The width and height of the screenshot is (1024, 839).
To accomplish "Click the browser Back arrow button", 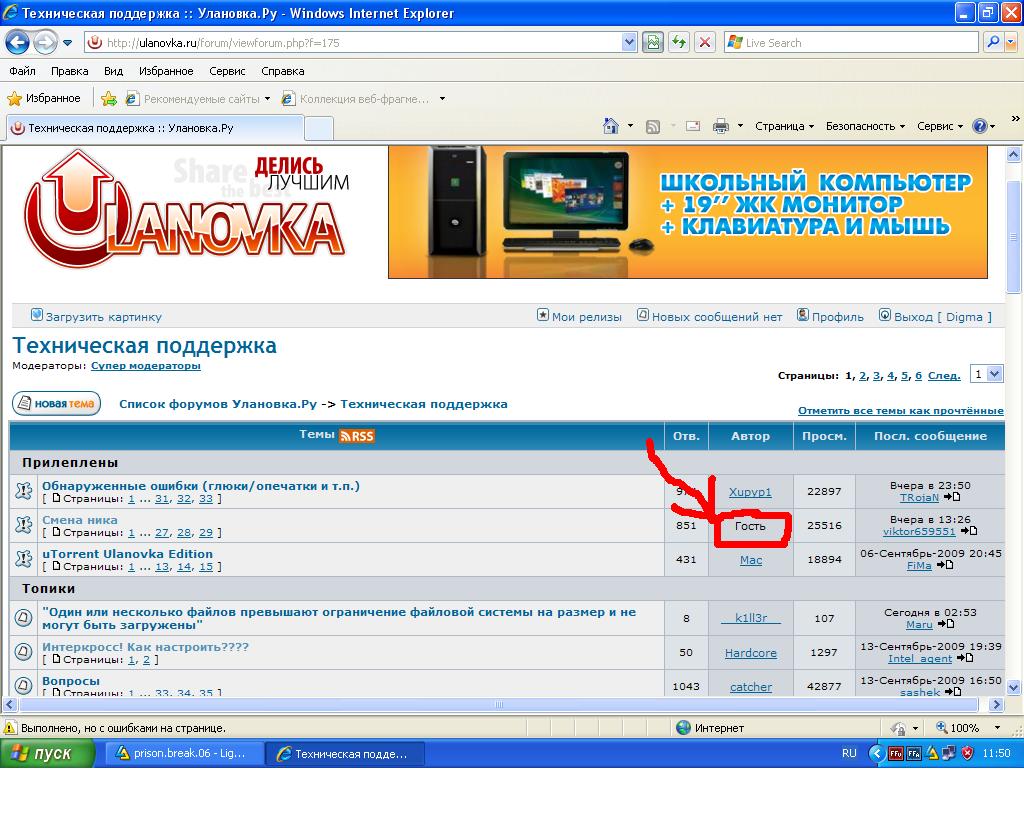I will (18, 43).
